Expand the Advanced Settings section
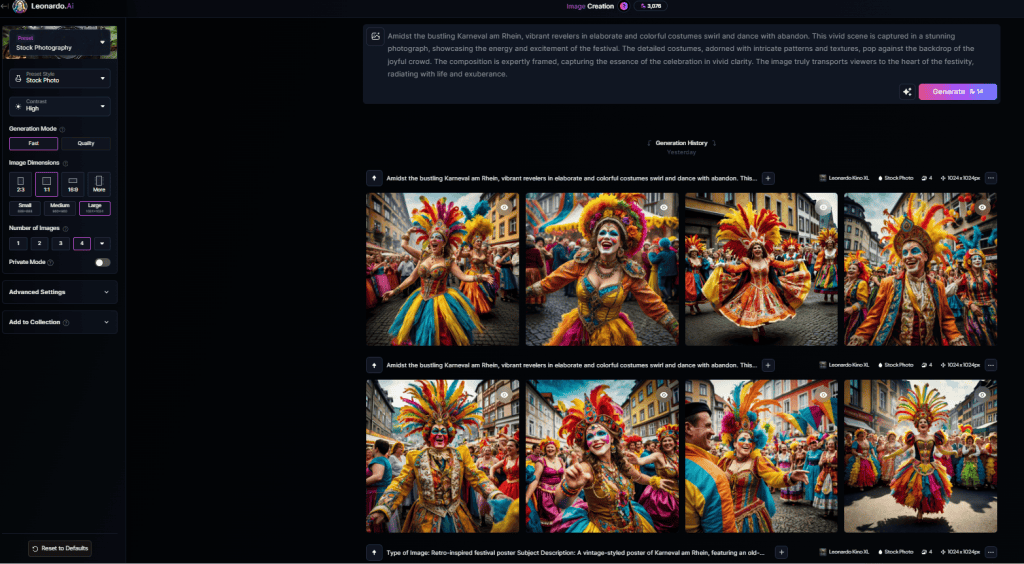1024x564 pixels. point(60,292)
